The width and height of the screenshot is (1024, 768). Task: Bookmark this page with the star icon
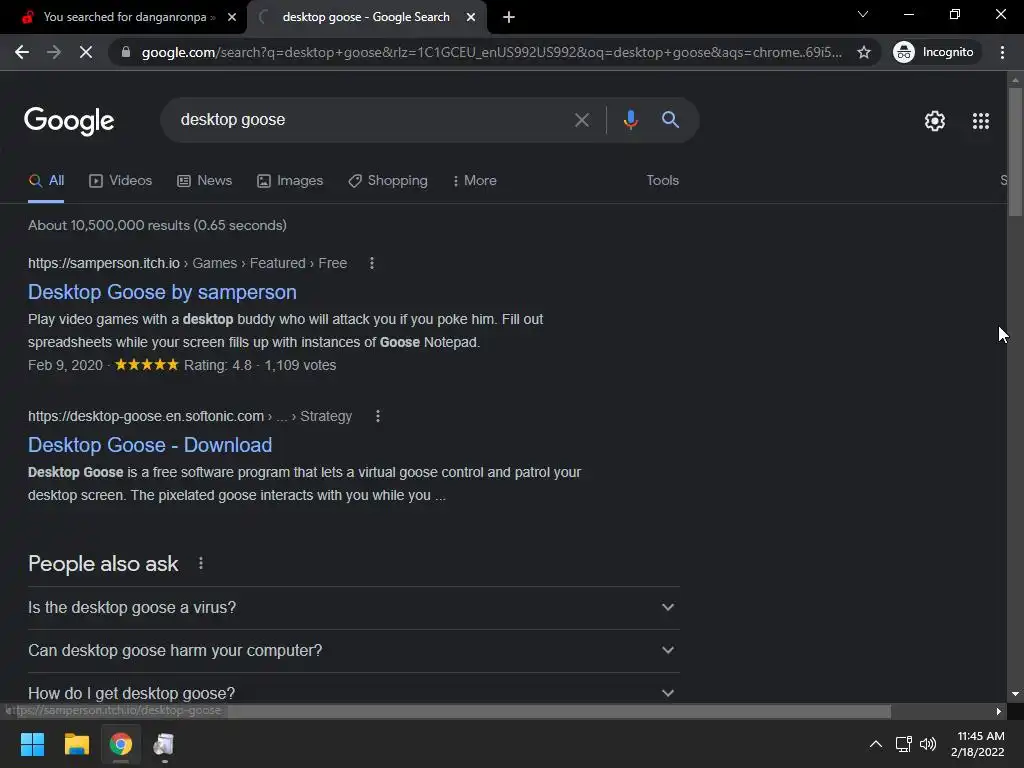click(864, 52)
